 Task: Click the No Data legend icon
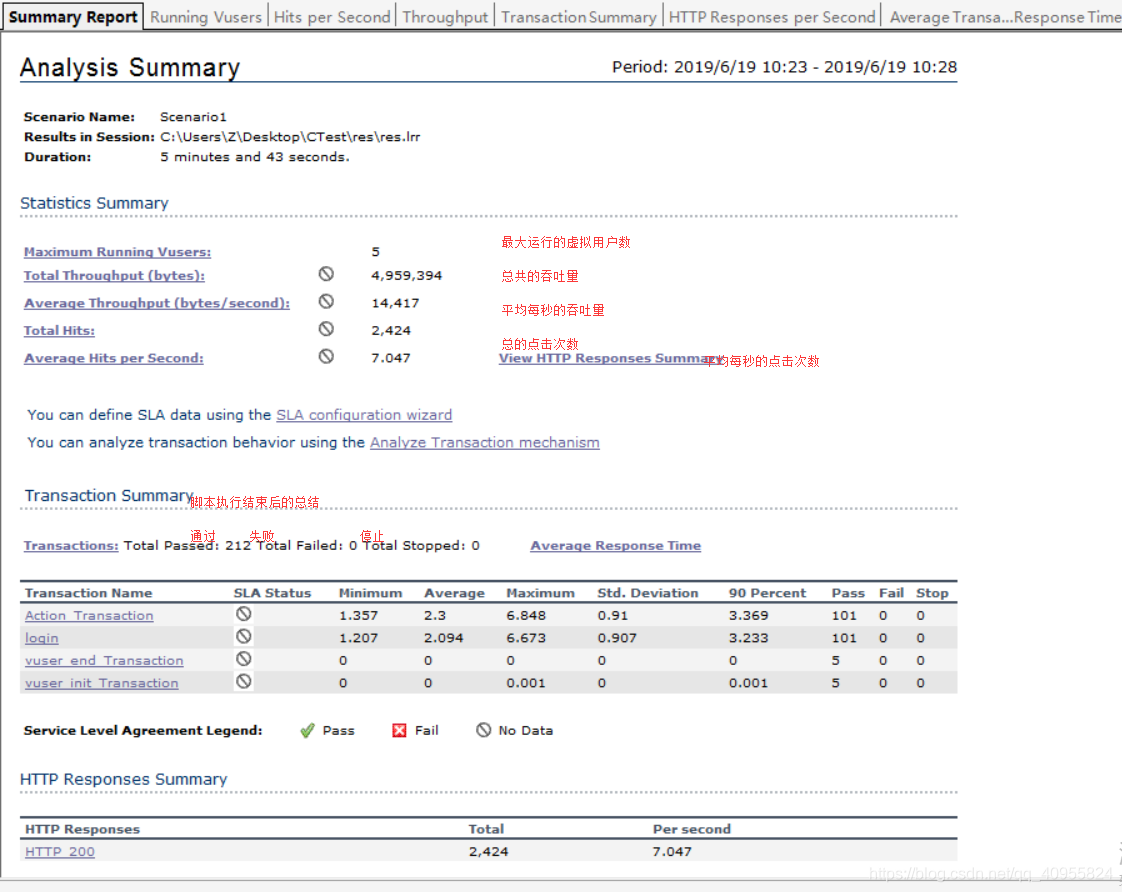[484, 730]
